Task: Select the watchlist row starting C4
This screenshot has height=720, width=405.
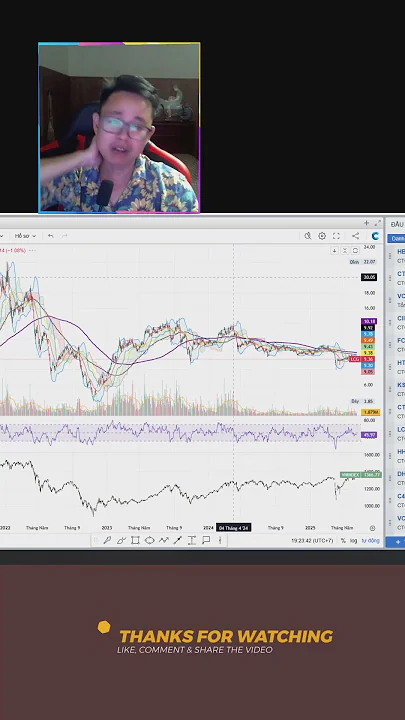Action: 395,500
